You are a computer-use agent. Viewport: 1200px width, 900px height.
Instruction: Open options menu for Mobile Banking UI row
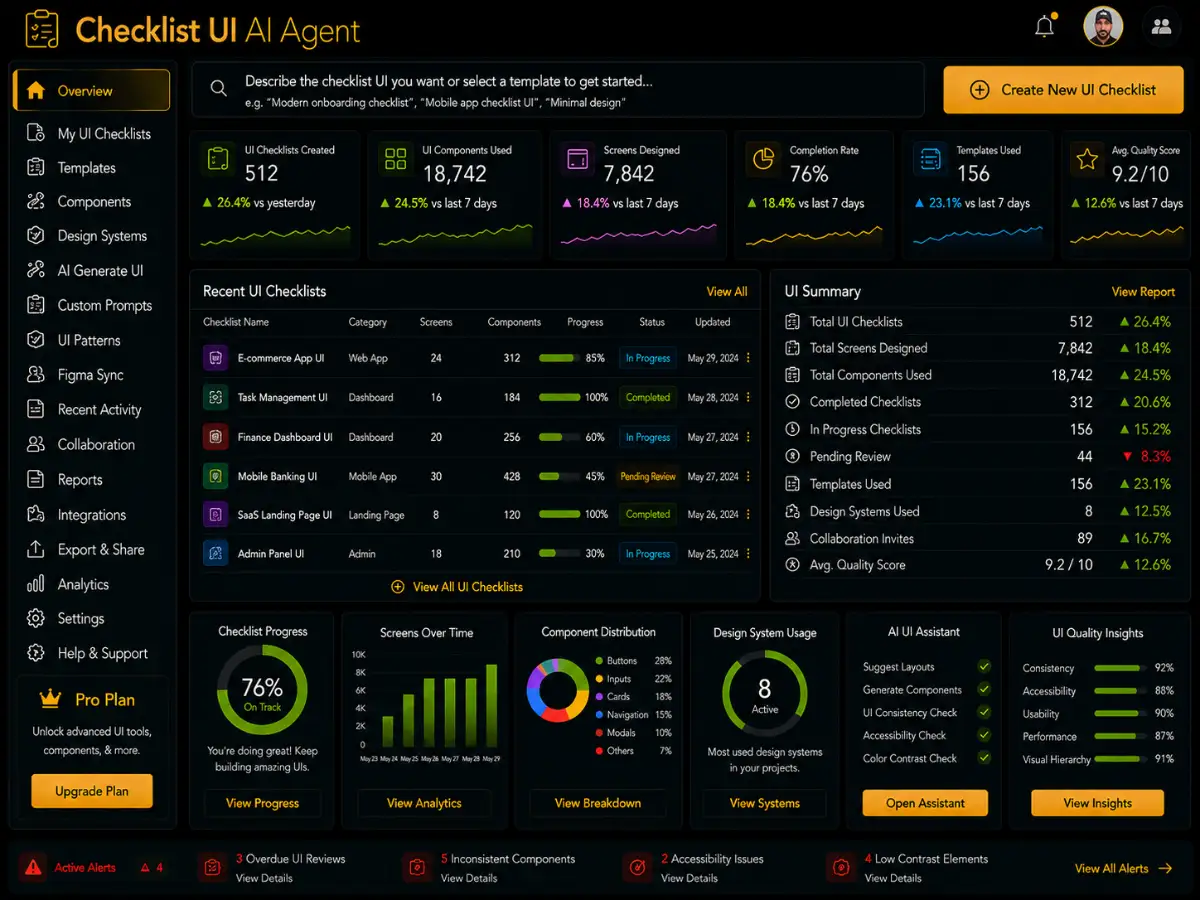[x=748, y=477]
